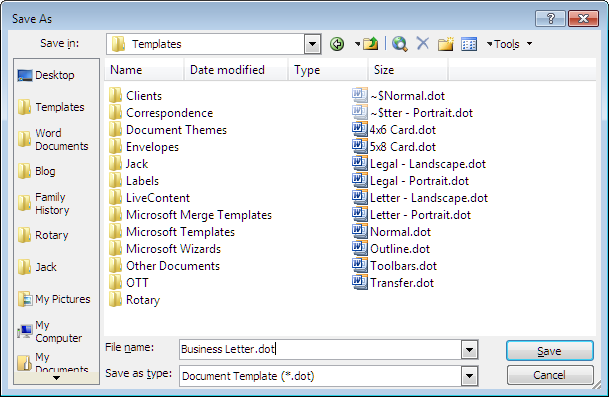Click the Save button

550,351
